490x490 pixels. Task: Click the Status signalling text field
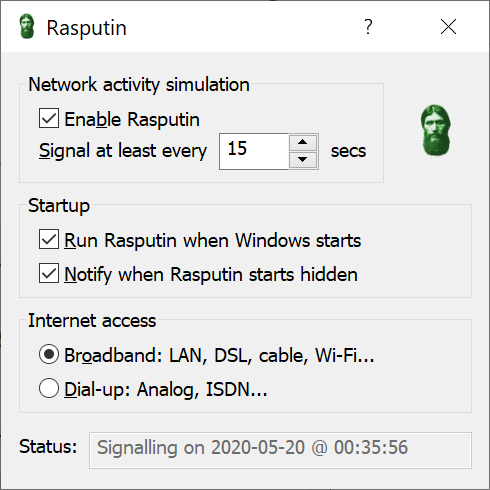pos(280,450)
